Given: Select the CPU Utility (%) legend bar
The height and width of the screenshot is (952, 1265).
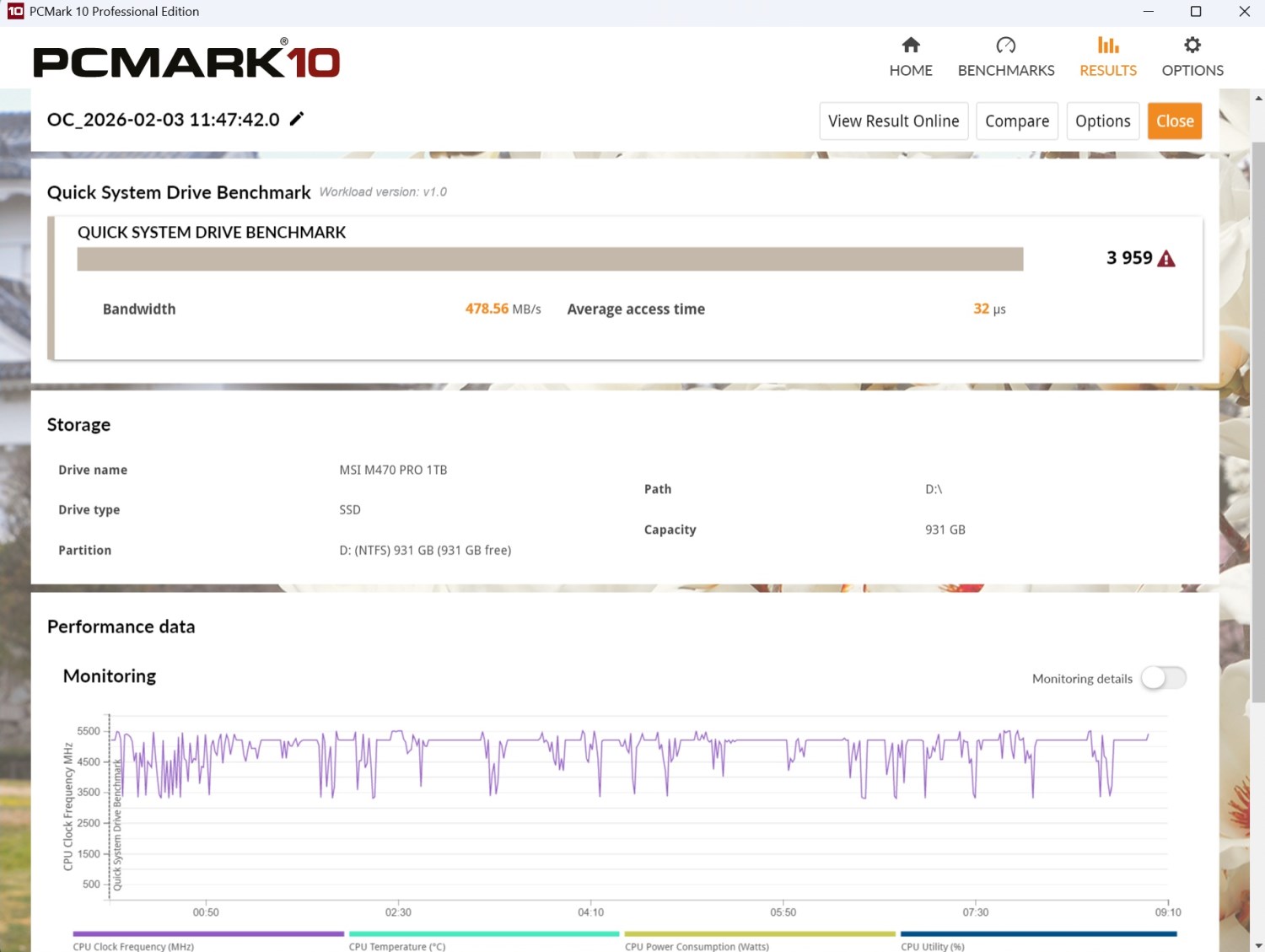Looking at the screenshot, I should pyautogui.click(x=1038, y=933).
